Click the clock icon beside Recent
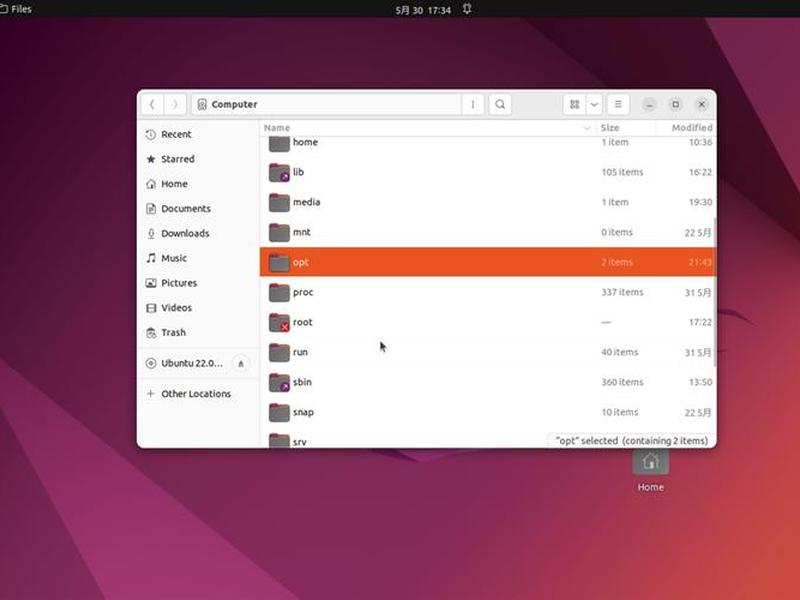Image resolution: width=800 pixels, height=600 pixels. point(151,134)
